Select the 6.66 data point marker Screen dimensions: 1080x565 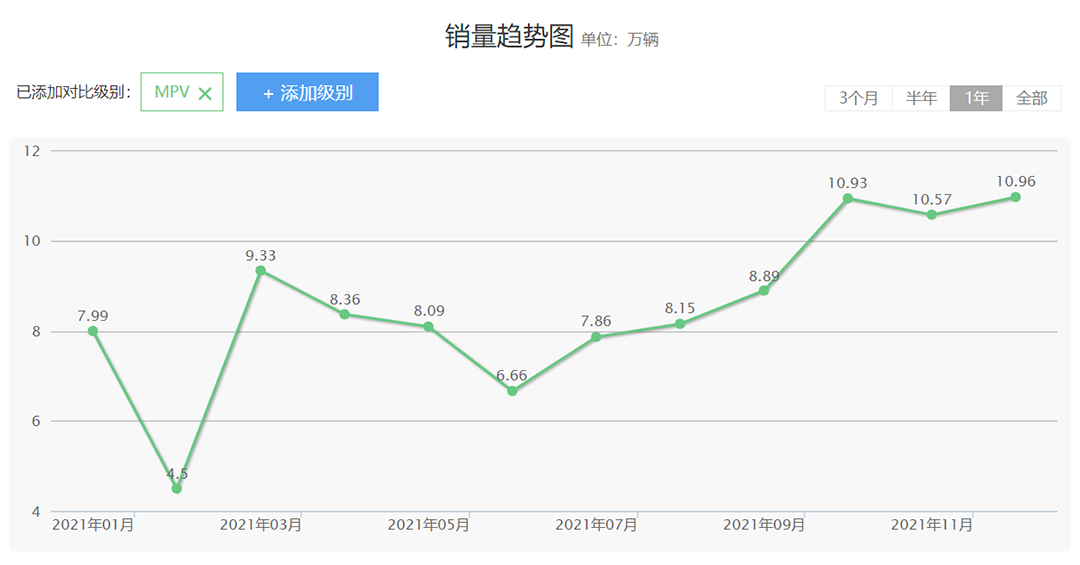click(x=512, y=391)
